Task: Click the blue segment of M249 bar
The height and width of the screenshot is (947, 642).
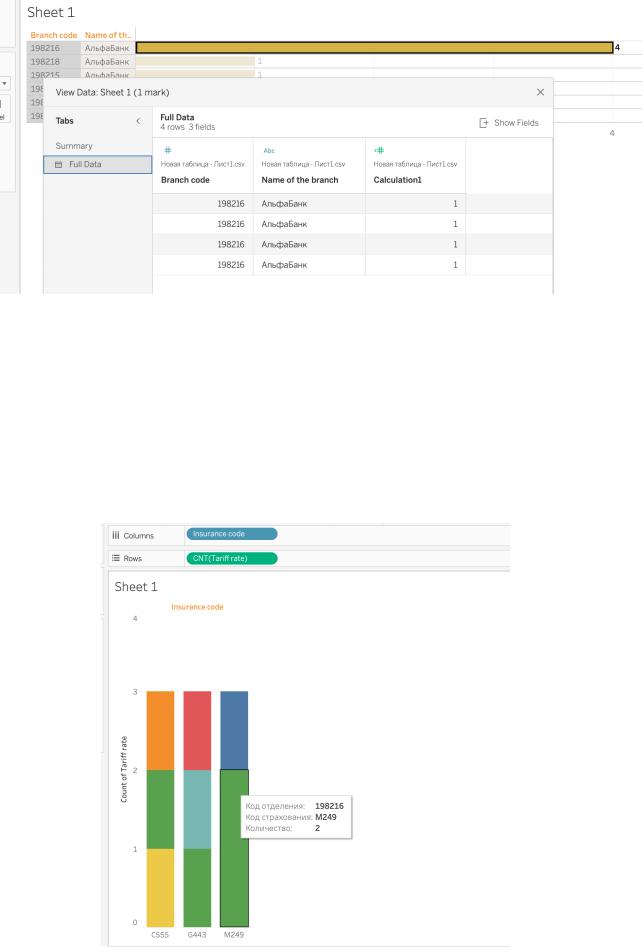Action: click(234, 731)
